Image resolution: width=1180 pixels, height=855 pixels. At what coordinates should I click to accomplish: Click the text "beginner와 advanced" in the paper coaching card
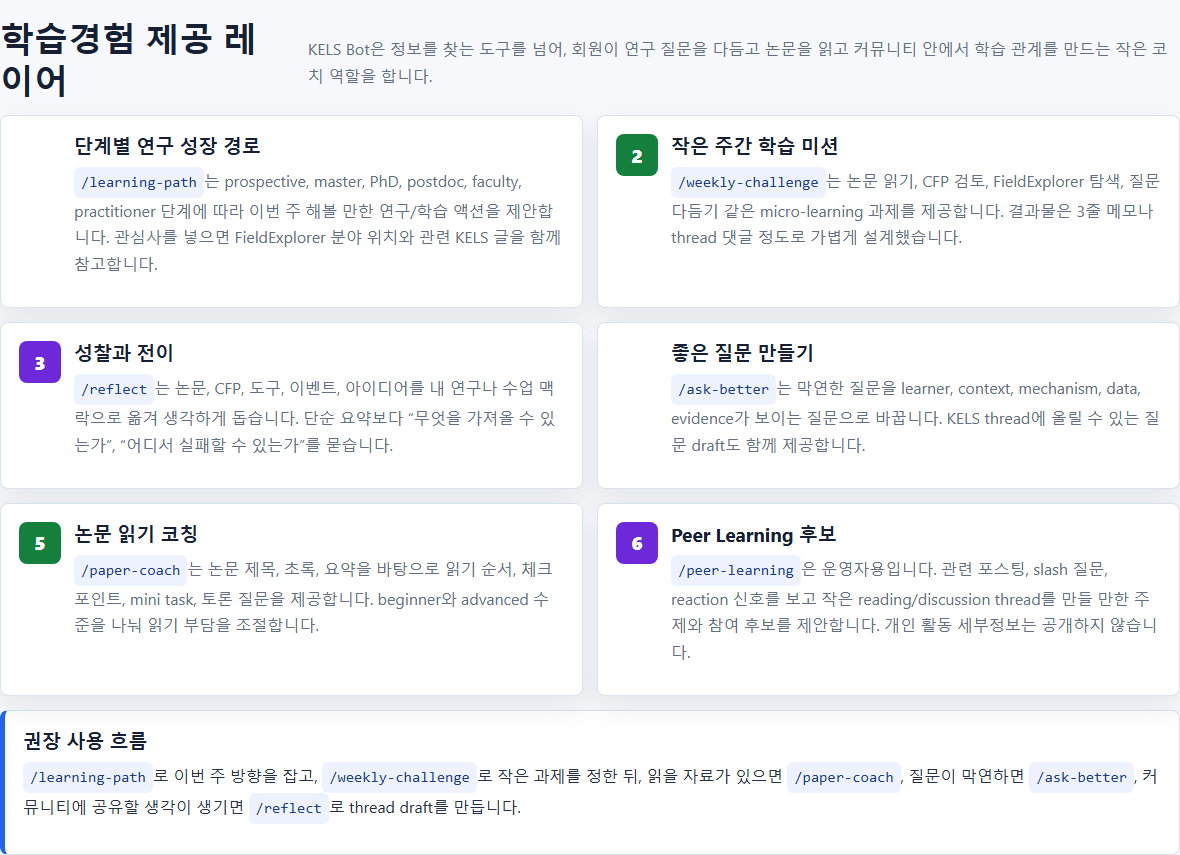coord(453,600)
